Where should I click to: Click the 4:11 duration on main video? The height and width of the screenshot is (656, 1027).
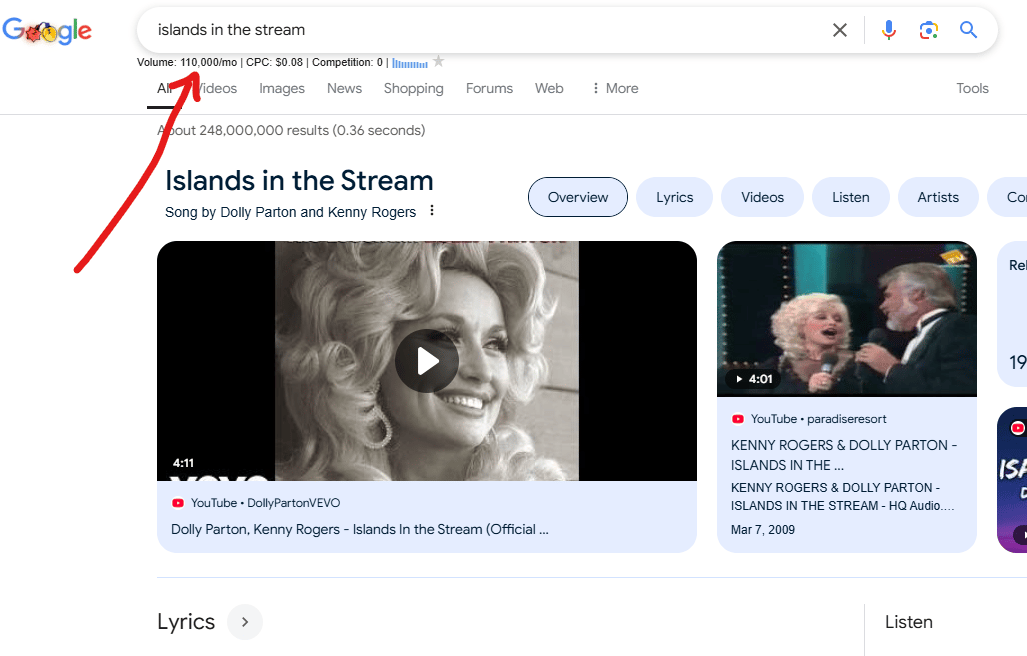point(183,463)
